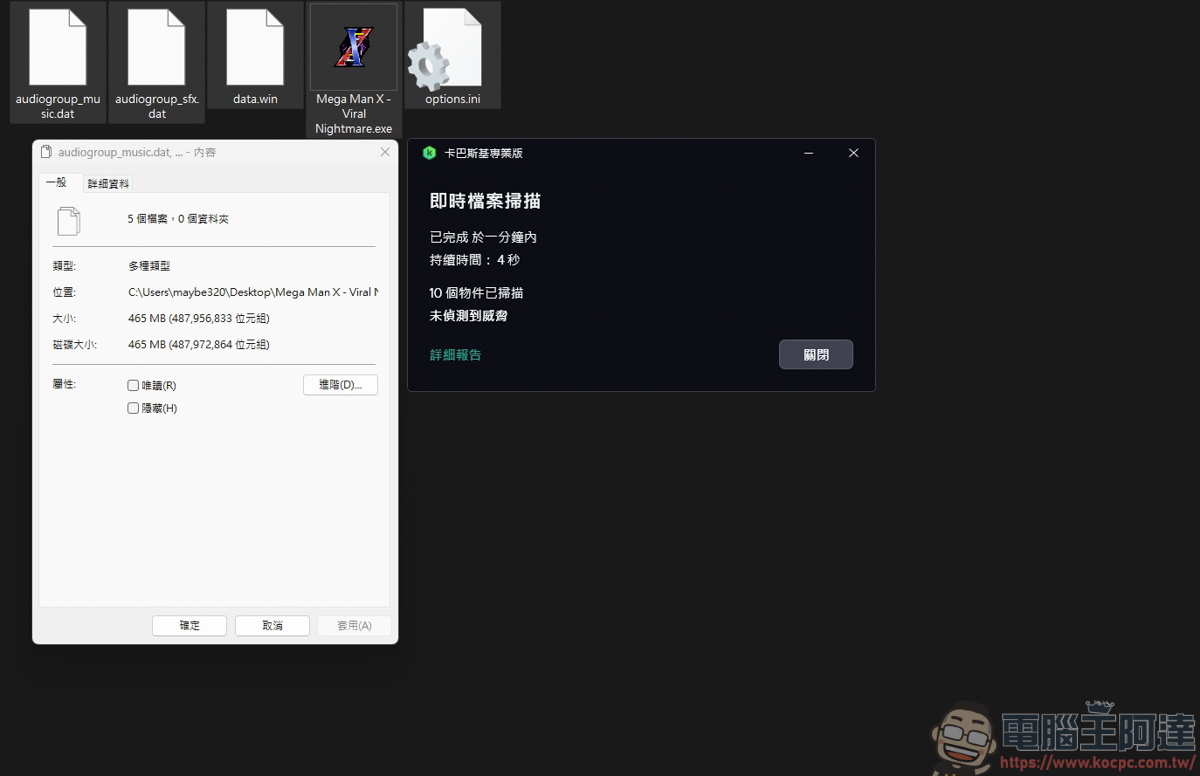Select the 一般 tab
The image size is (1200, 776).
56,182
